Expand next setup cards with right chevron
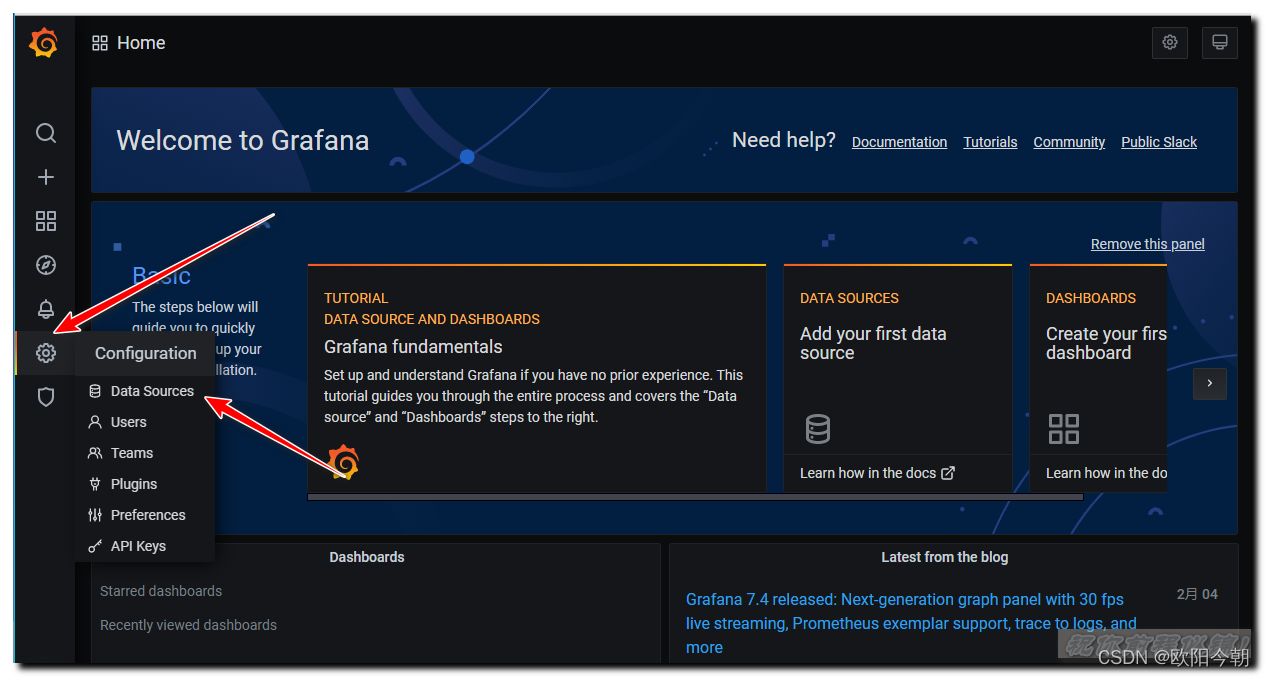This screenshot has width=1265, height=677. tap(1210, 383)
